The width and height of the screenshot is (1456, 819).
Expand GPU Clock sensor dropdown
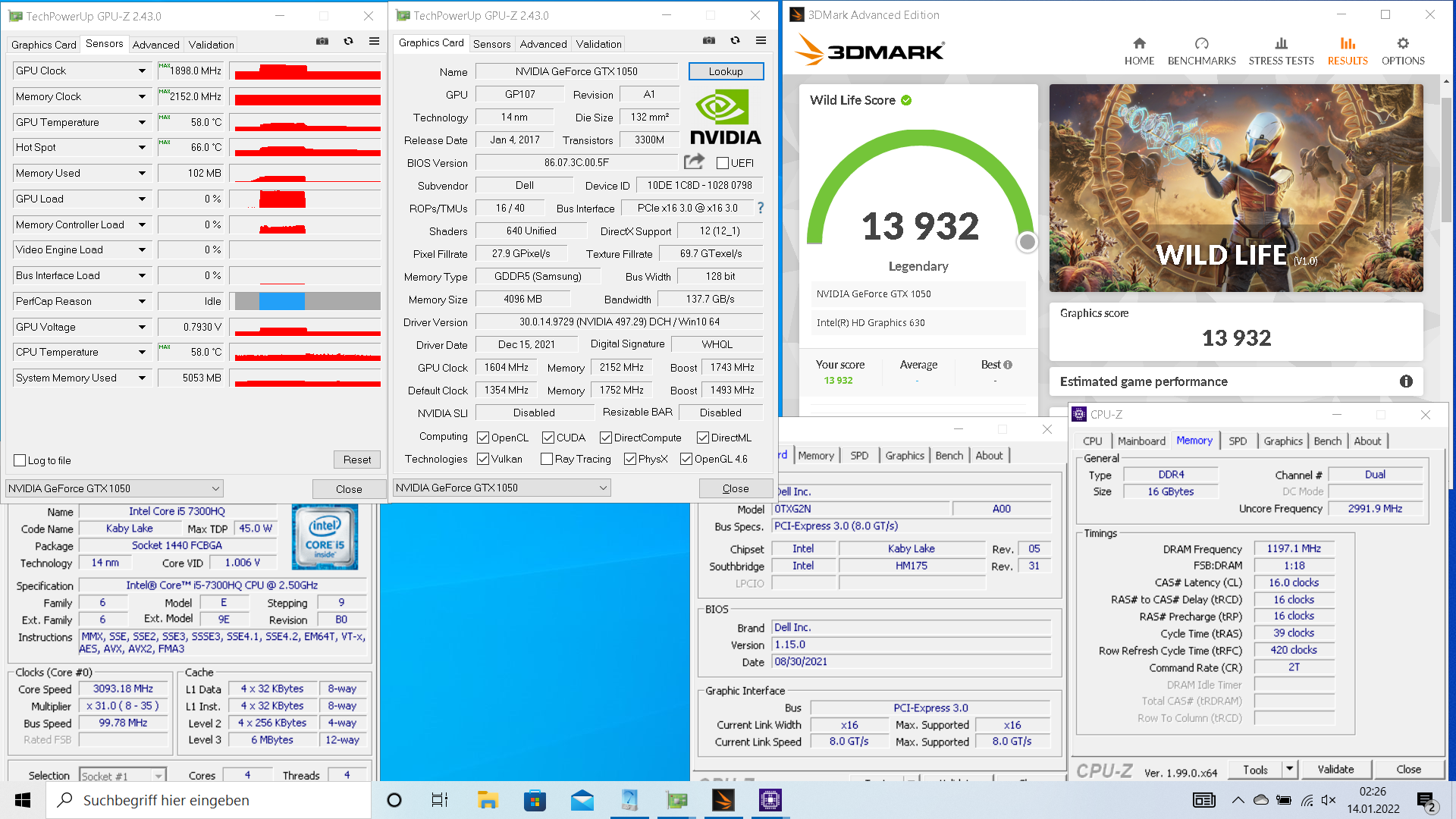click(142, 71)
